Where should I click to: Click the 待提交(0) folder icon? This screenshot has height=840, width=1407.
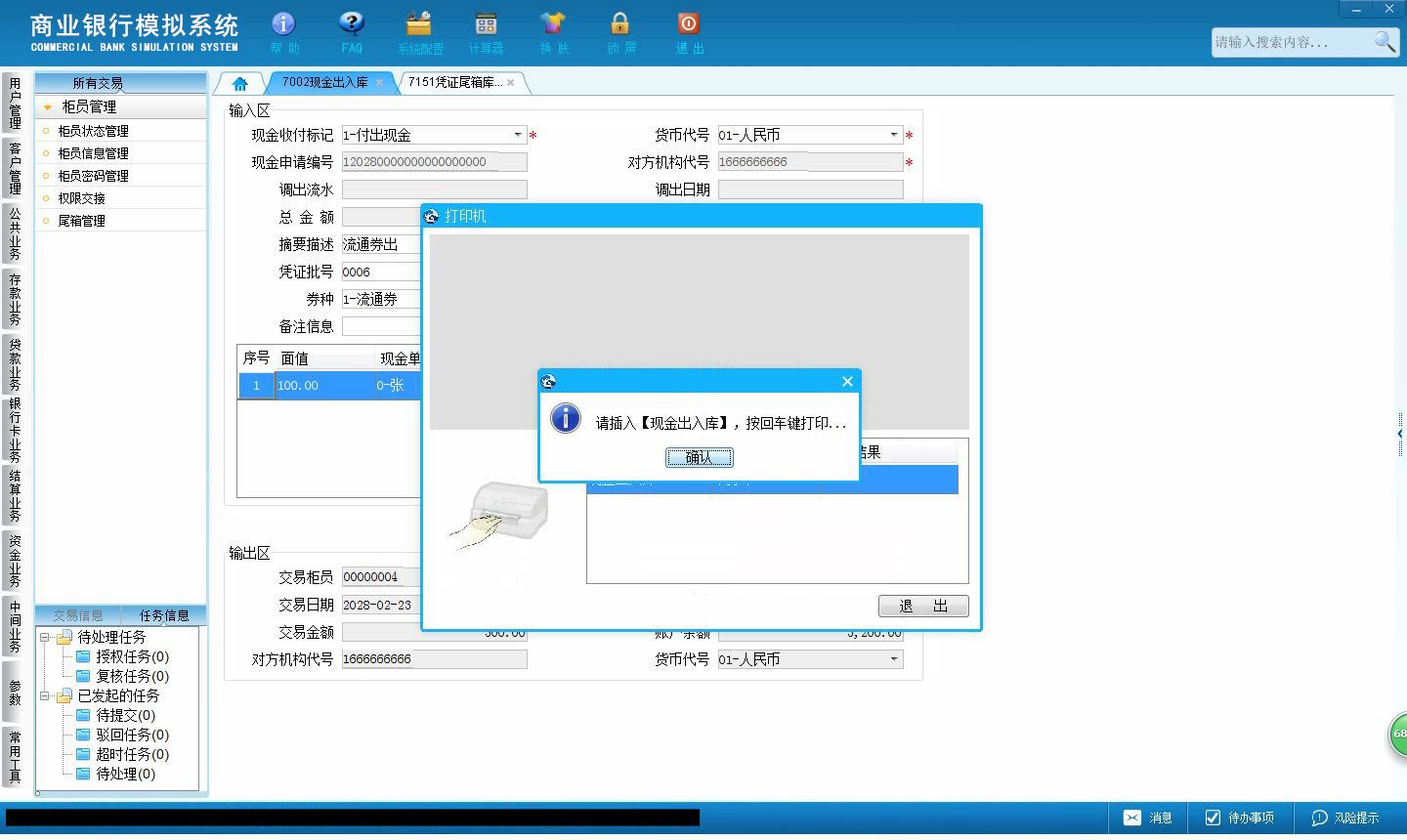(84, 715)
